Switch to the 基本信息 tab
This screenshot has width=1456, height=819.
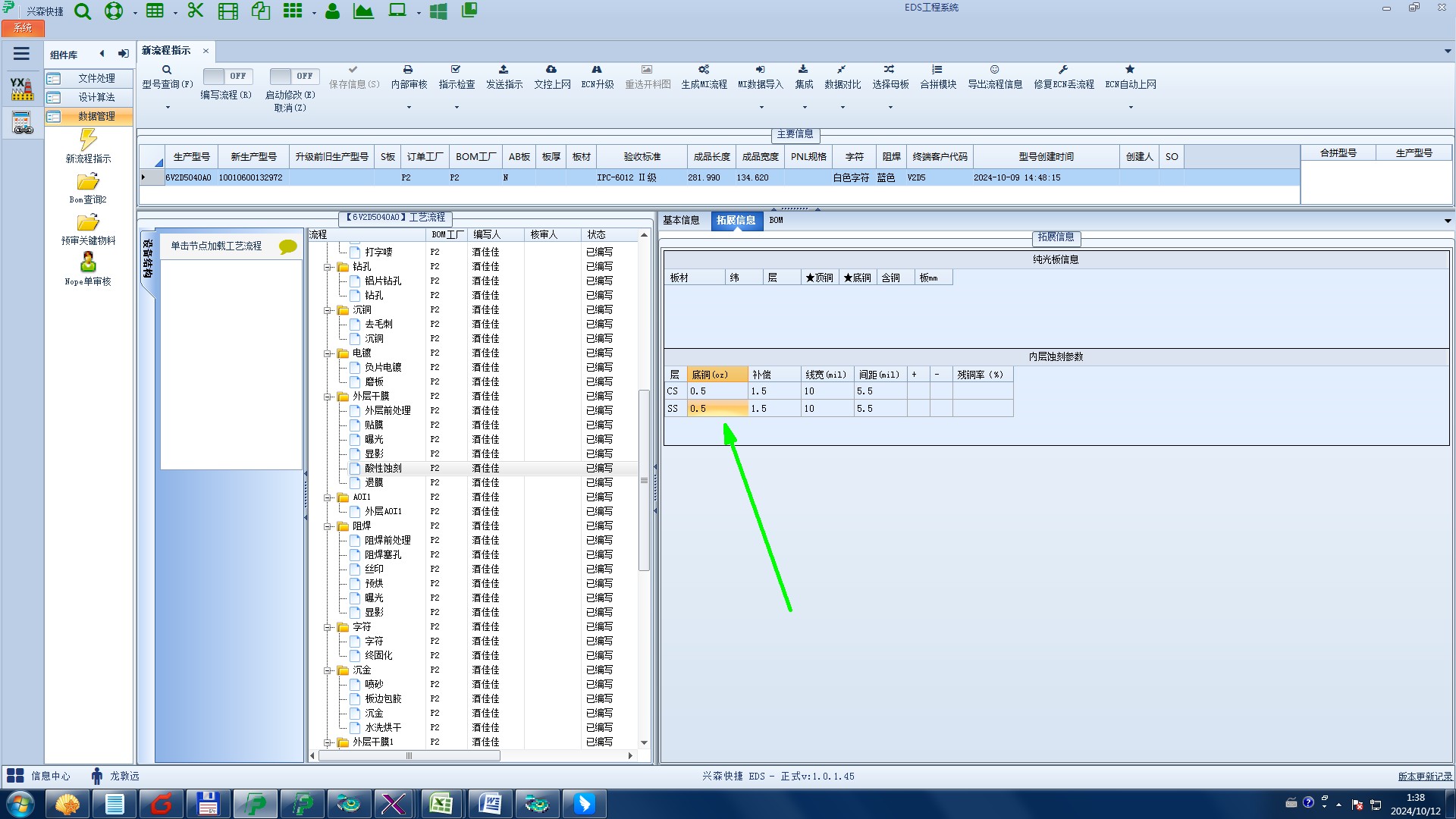coord(681,221)
